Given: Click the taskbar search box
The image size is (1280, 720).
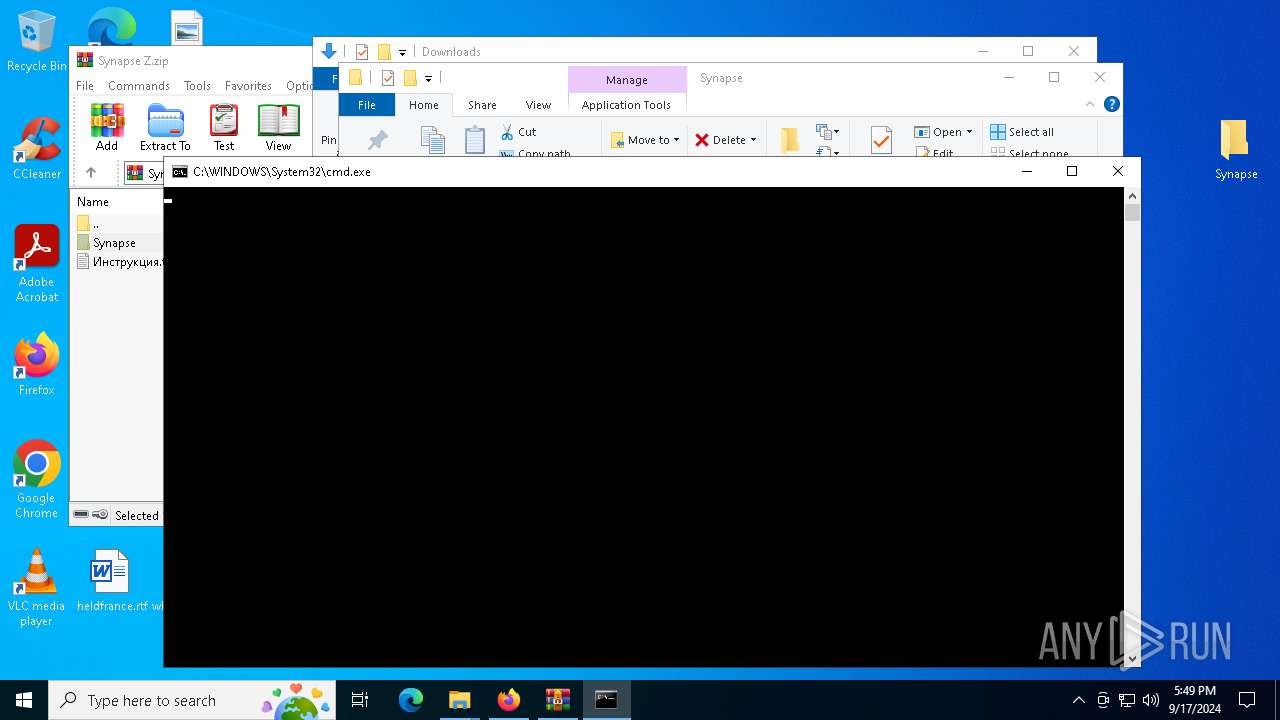Looking at the screenshot, I should click(x=192, y=700).
